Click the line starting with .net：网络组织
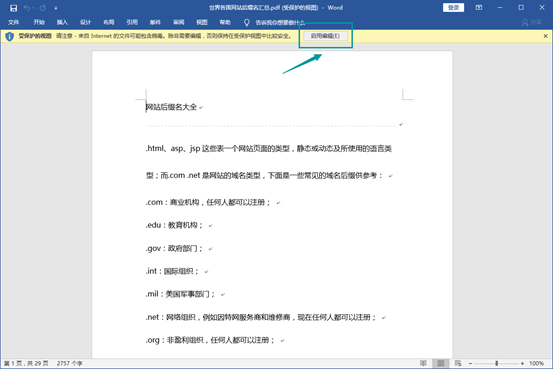 (261, 317)
